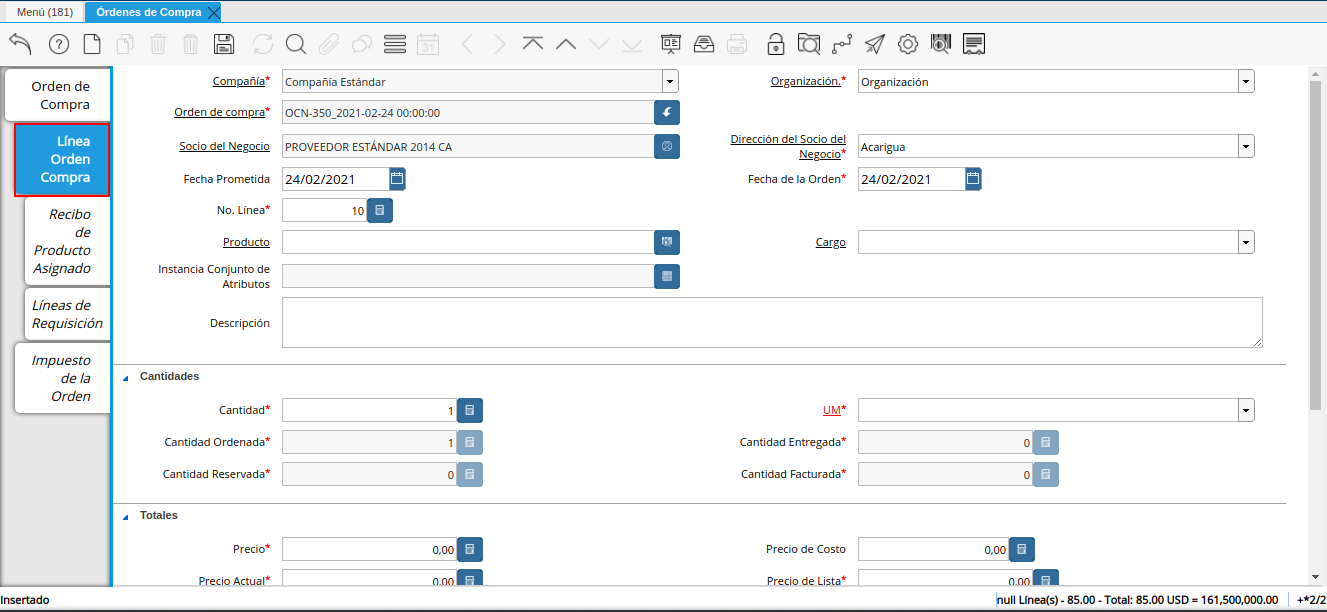
Task: Go to parent tab with left chevron
Action: pyautogui.click(x=467, y=44)
